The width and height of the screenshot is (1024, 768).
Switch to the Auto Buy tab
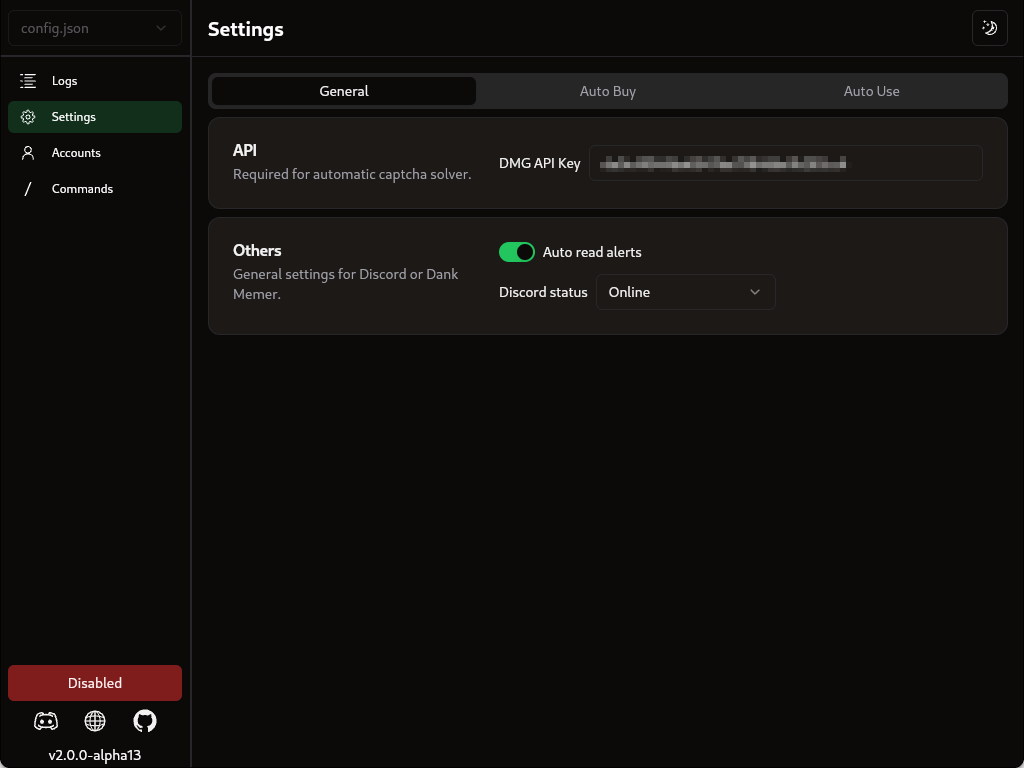pos(607,91)
